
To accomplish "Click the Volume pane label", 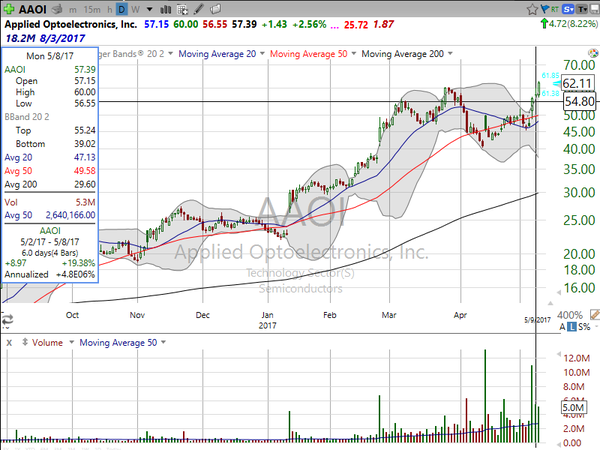I will (x=47, y=342).
